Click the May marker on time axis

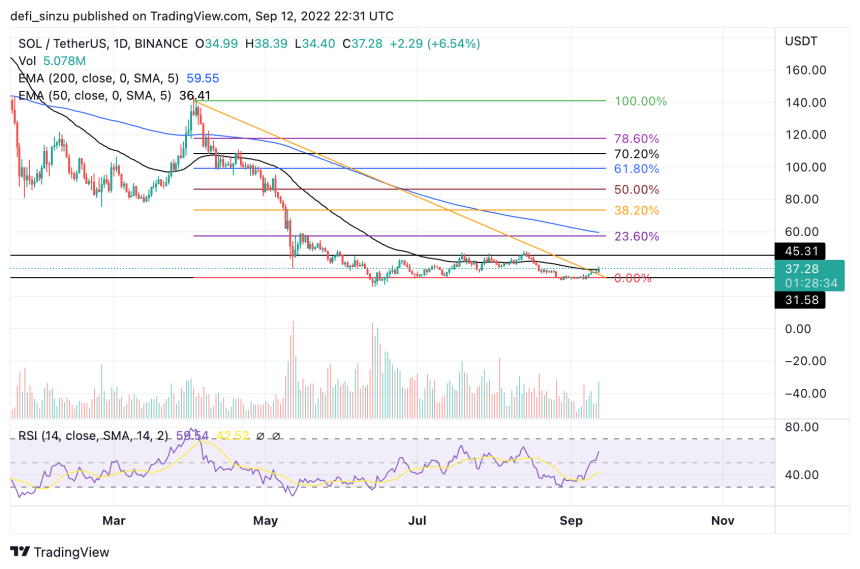click(x=265, y=521)
